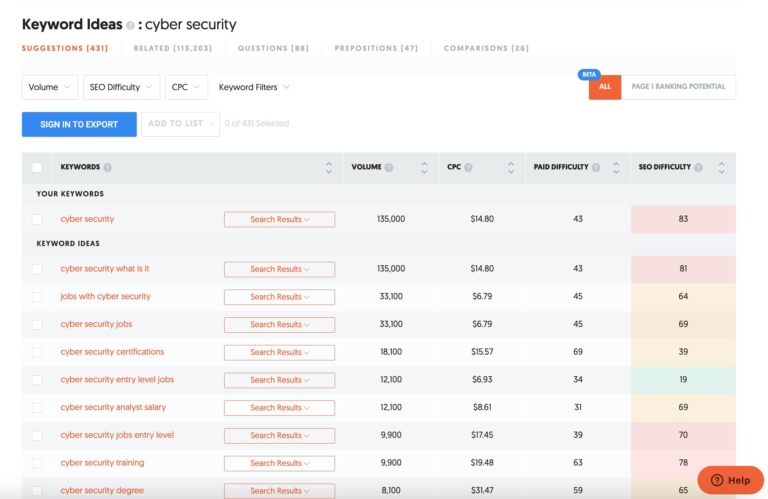The image size is (768, 499).
Task: Click the info icon beside VOLUME header
Action: (389, 168)
